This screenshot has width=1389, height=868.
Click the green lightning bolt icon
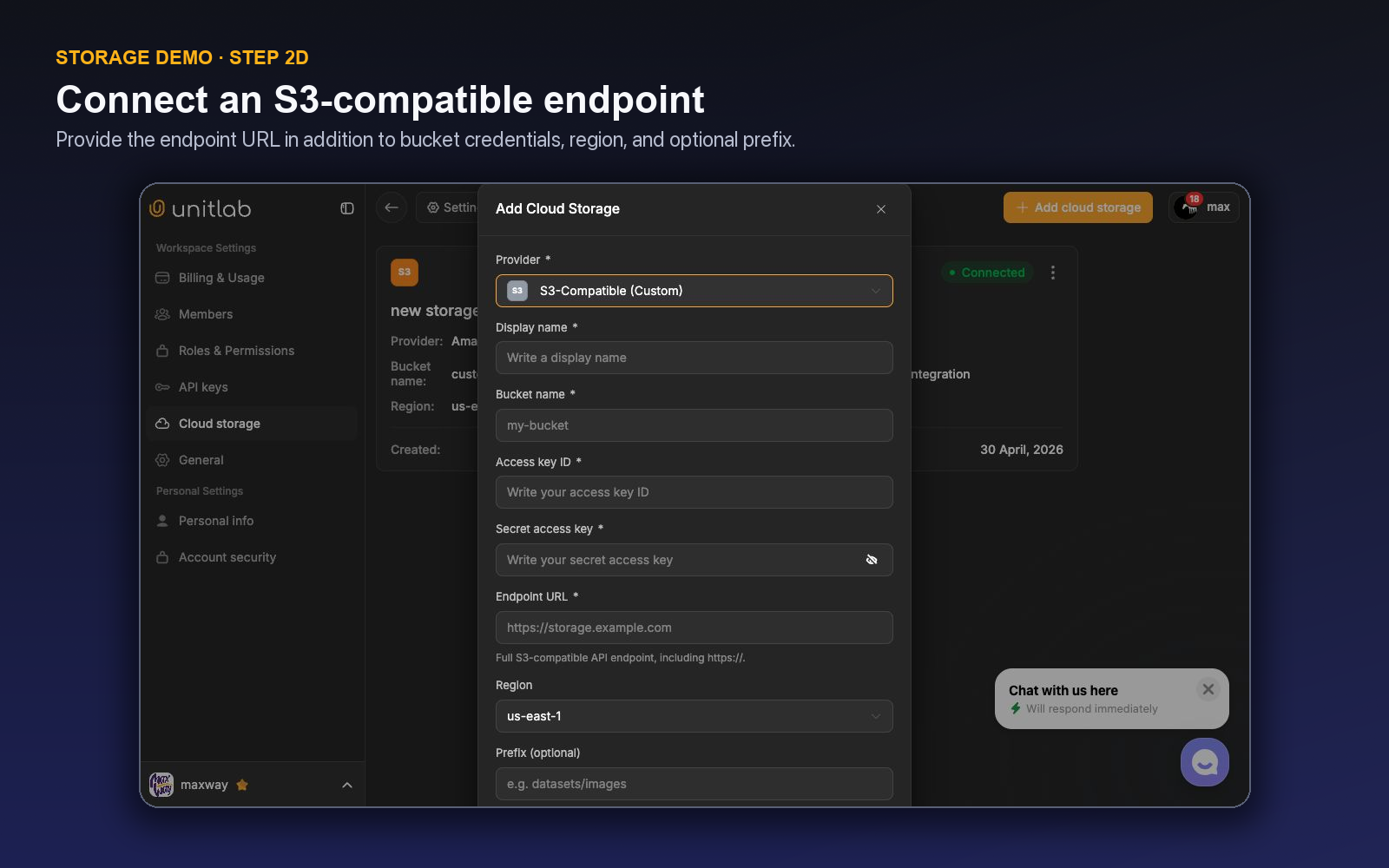coord(1016,708)
